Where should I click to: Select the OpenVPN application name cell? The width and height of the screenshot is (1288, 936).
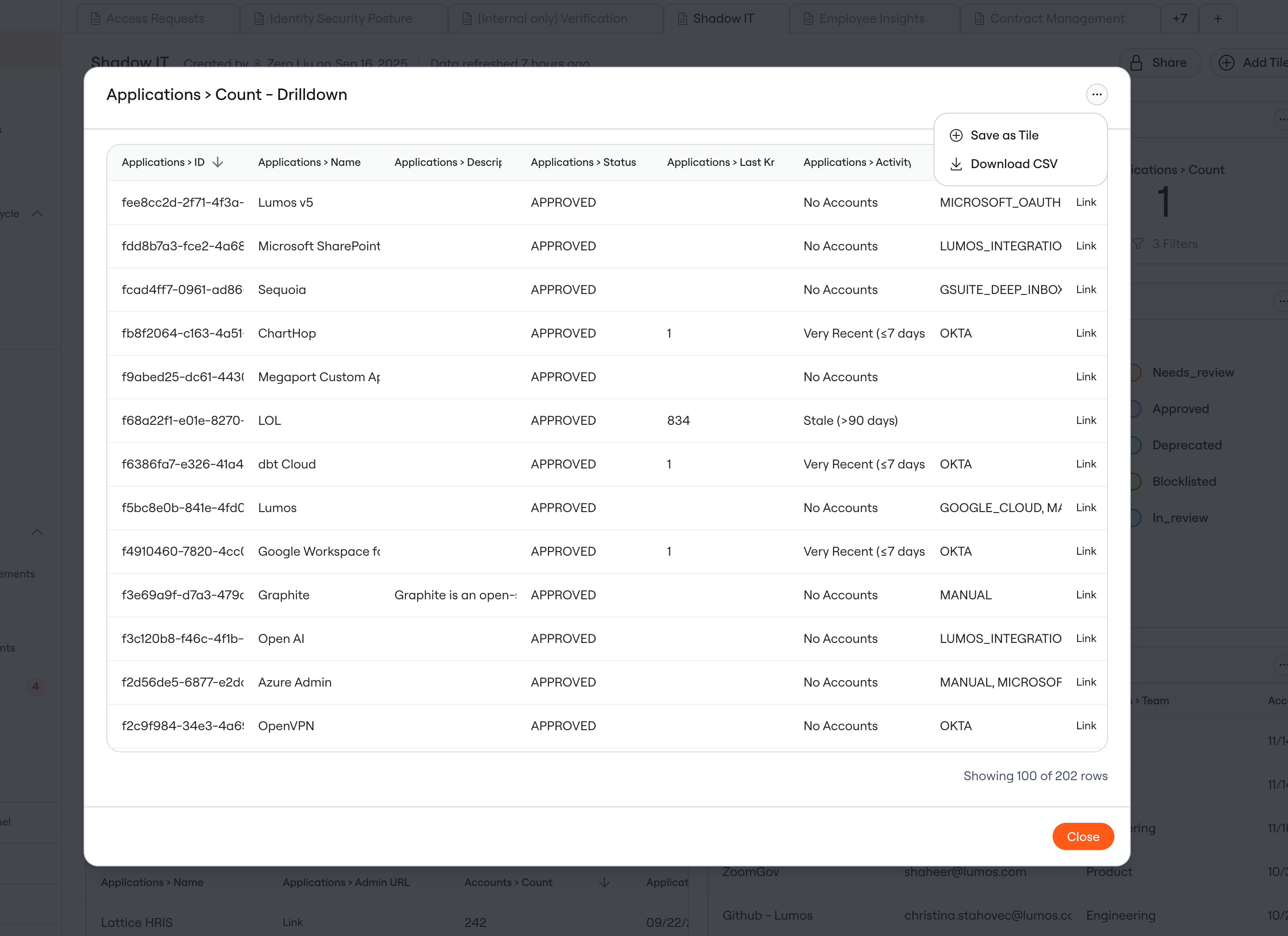click(286, 726)
